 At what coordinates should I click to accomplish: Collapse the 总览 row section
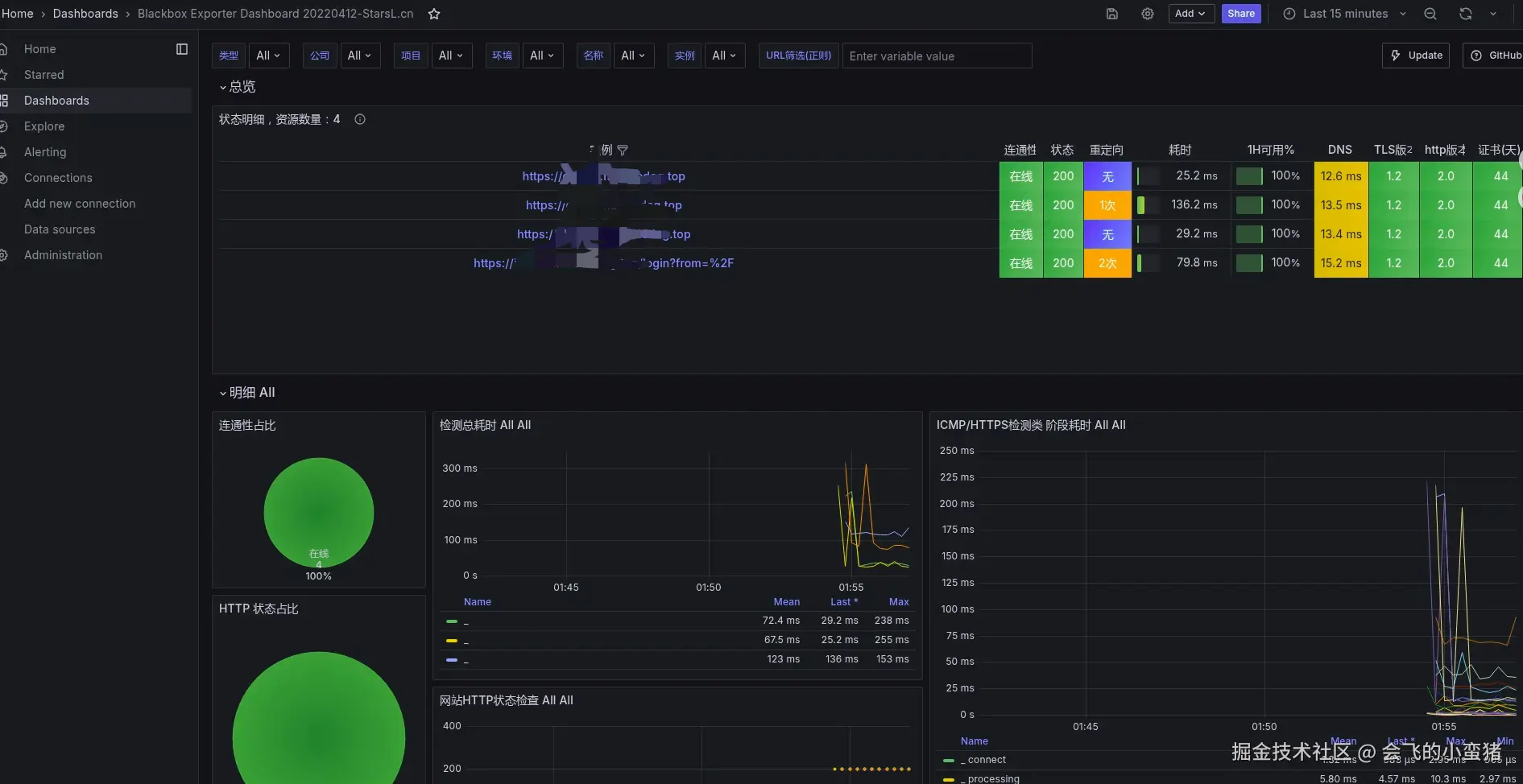point(237,87)
